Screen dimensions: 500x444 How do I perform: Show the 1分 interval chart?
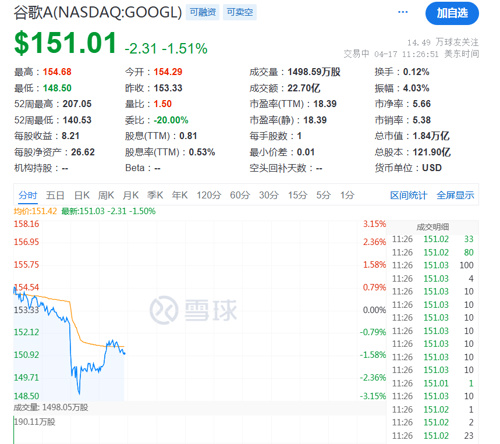[347, 195]
